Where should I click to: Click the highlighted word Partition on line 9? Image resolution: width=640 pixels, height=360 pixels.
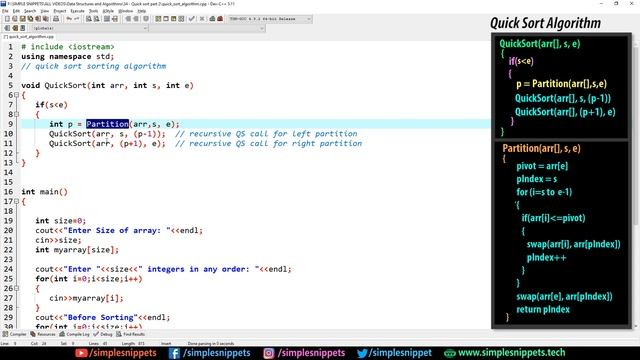107,124
